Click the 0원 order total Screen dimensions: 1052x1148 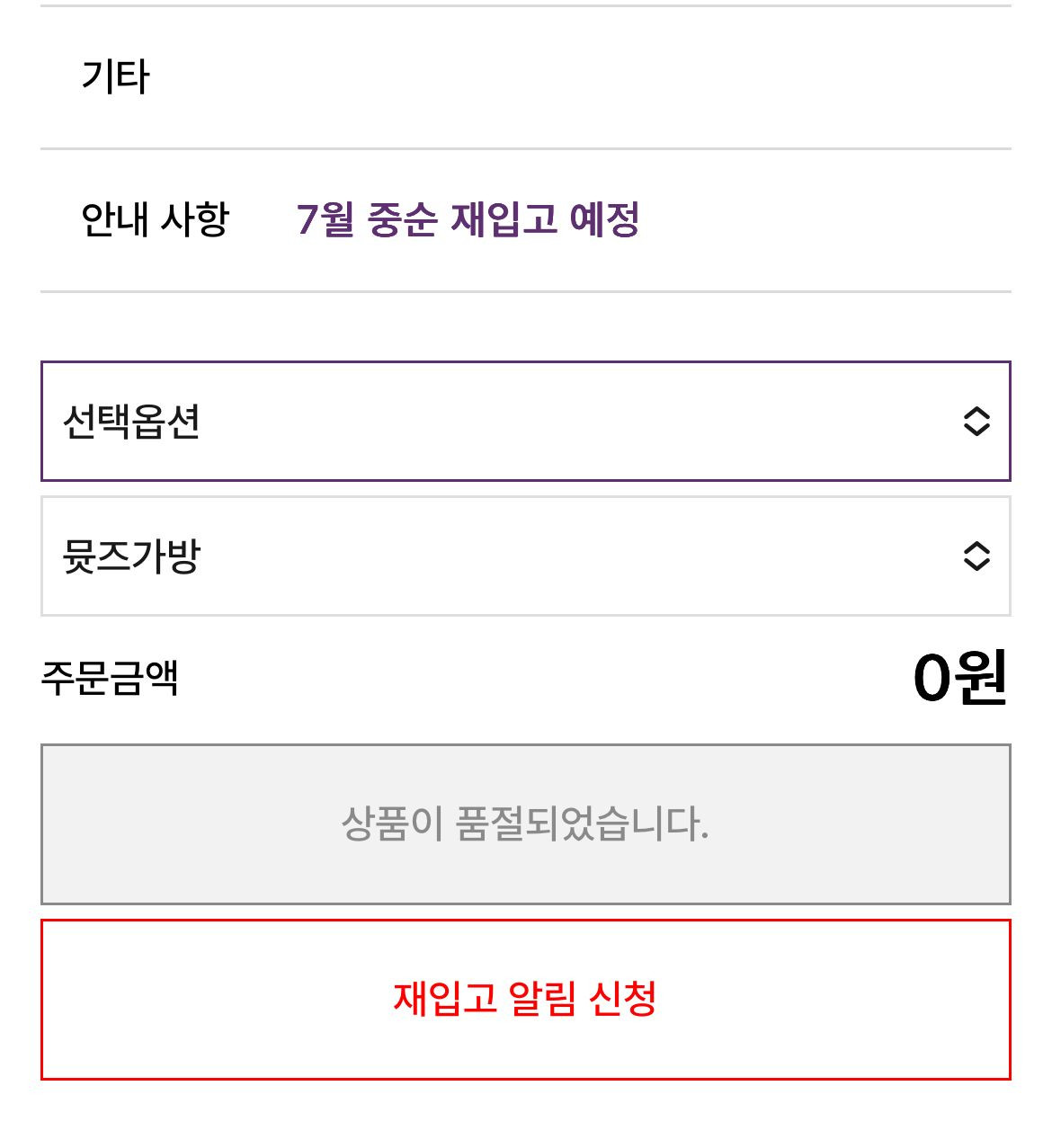[958, 678]
